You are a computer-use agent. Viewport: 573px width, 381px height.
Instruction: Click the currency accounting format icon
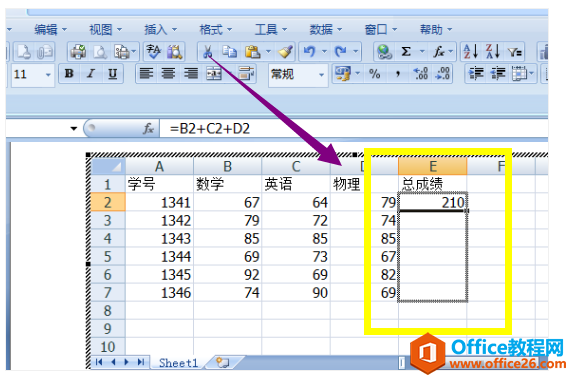click(x=343, y=74)
